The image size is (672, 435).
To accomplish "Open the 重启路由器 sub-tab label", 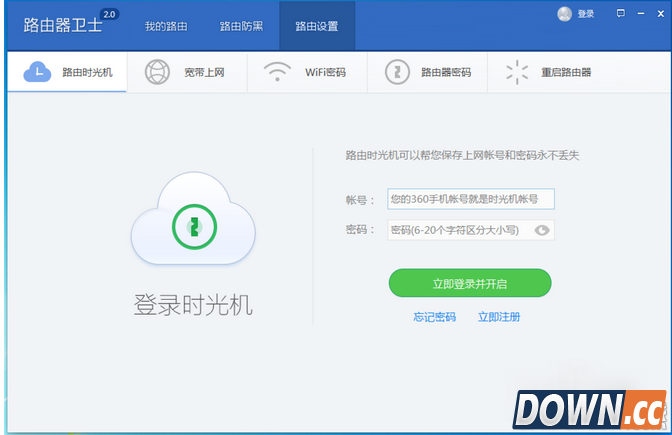I will coord(566,72).
